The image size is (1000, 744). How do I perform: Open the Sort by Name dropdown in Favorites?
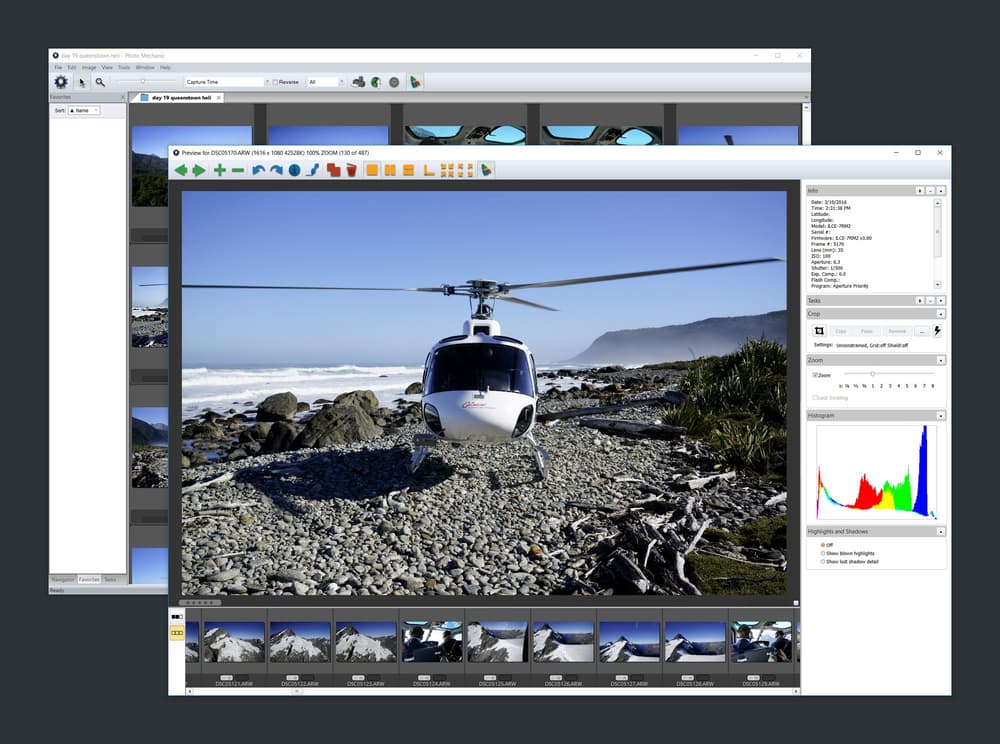pos(84,110)
